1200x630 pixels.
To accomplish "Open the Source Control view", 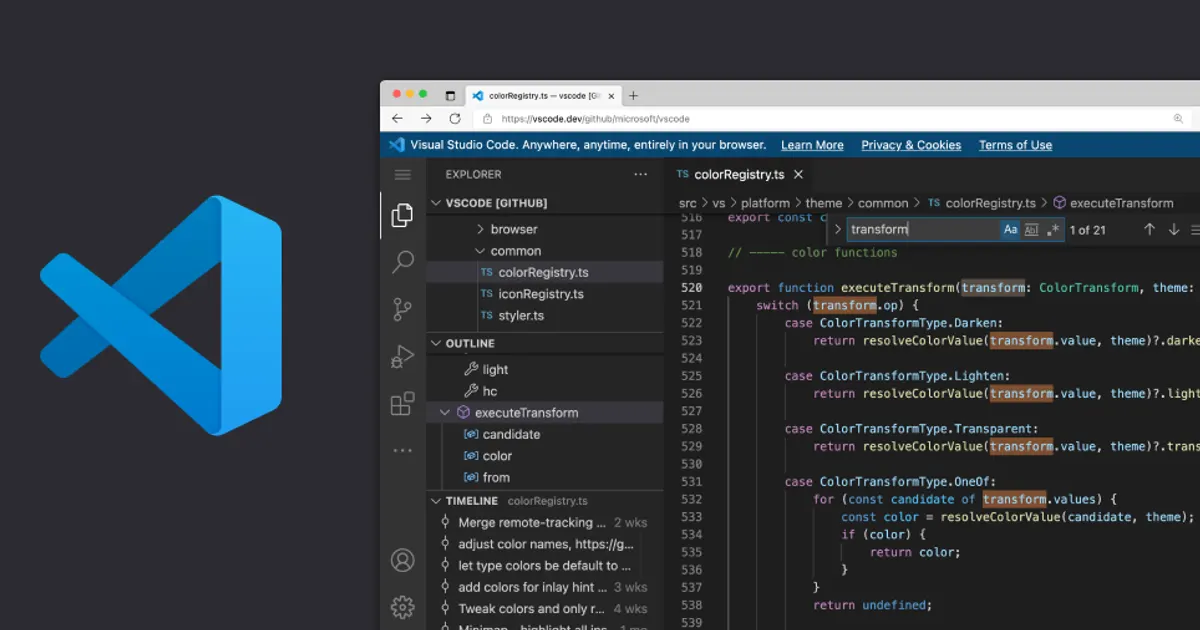I will 402,309.
